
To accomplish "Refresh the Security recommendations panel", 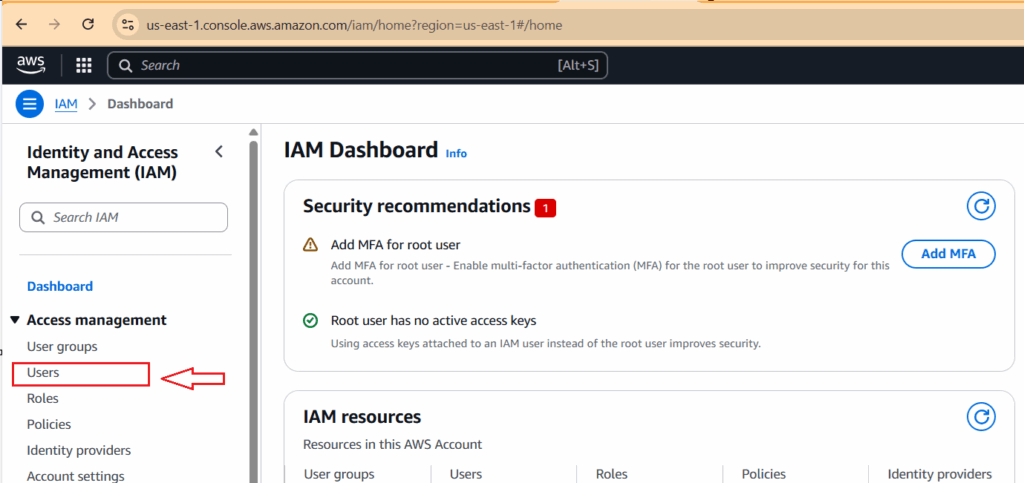I will (981, 207).
